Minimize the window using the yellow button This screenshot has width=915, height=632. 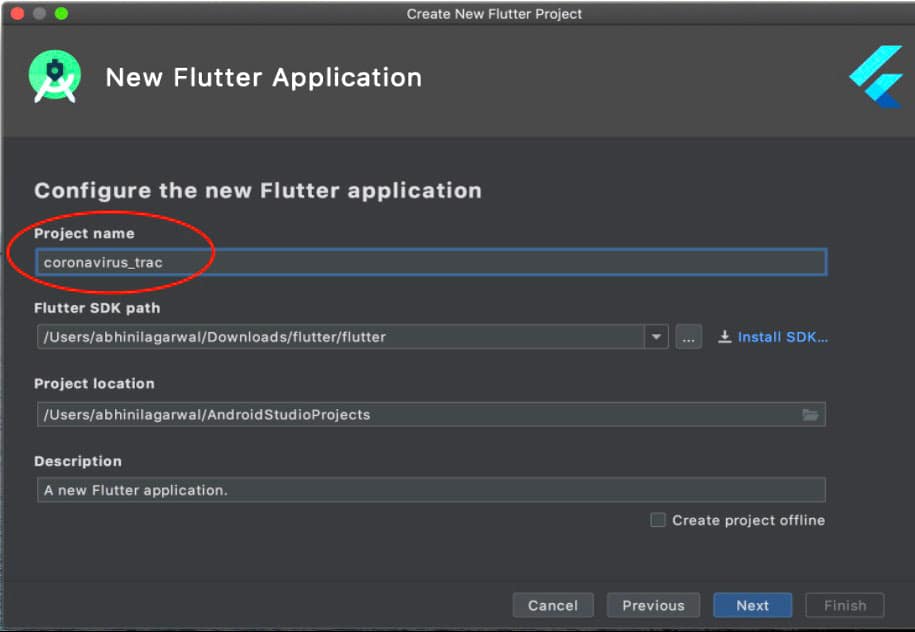click(x=39, y=14)
